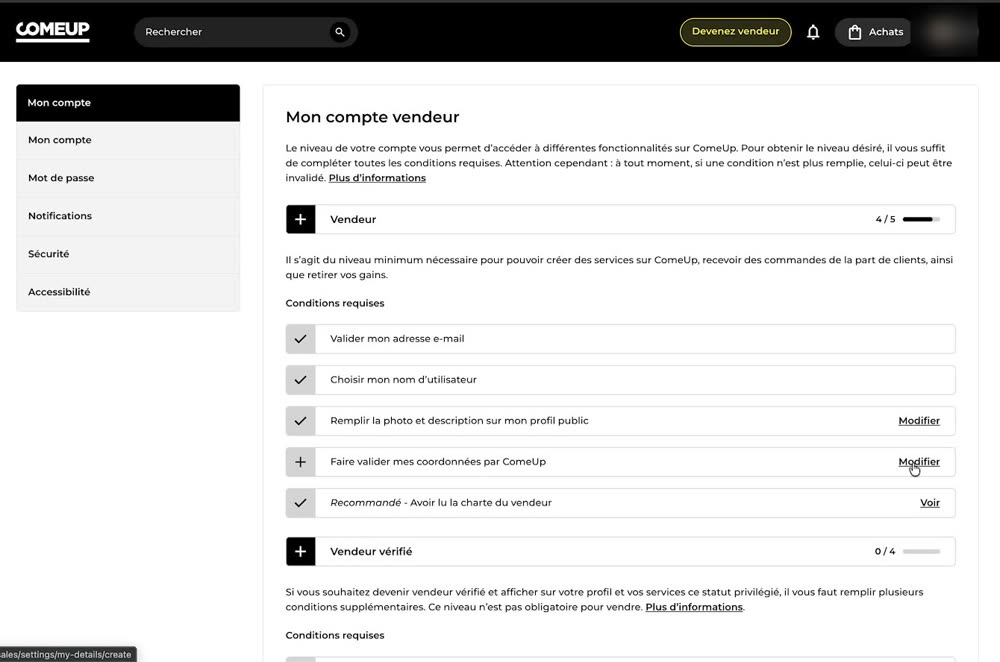Click the Devenez vendeur button

735,32
